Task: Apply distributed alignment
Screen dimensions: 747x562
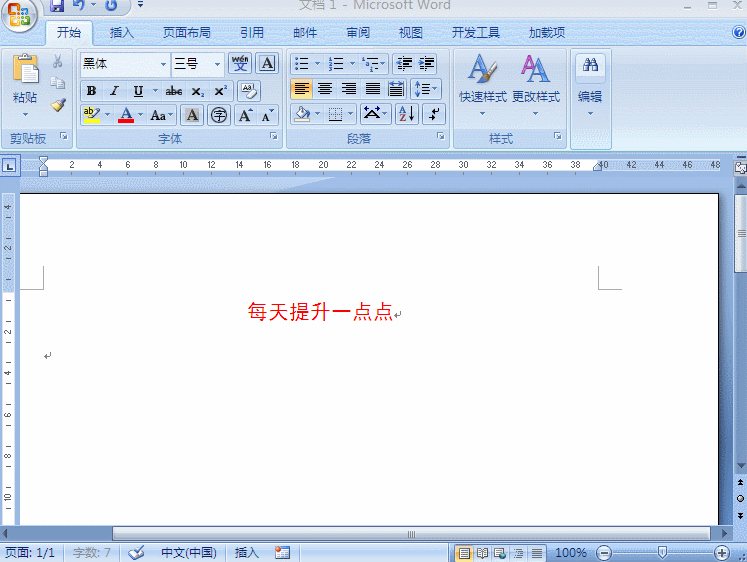Action: pyautogui.click(x=396, y=89)
